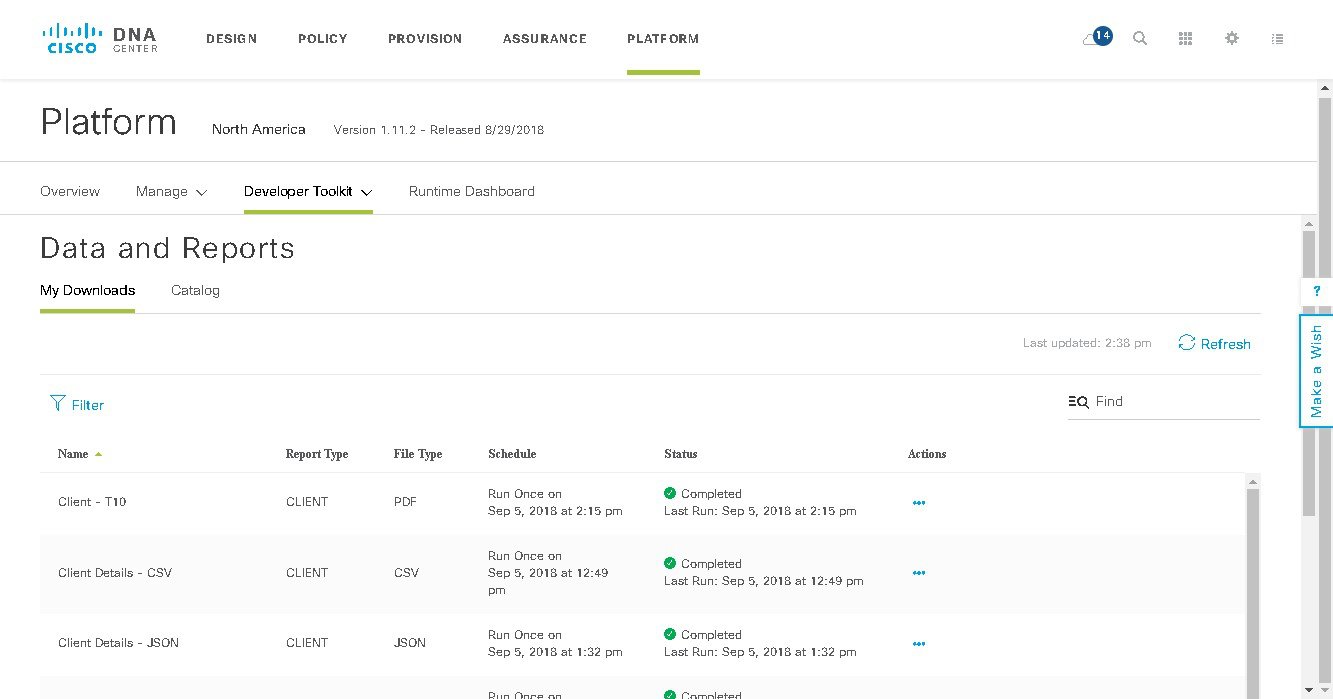
Task: Open the Runtime Dashboard tab
Action: 471,191
